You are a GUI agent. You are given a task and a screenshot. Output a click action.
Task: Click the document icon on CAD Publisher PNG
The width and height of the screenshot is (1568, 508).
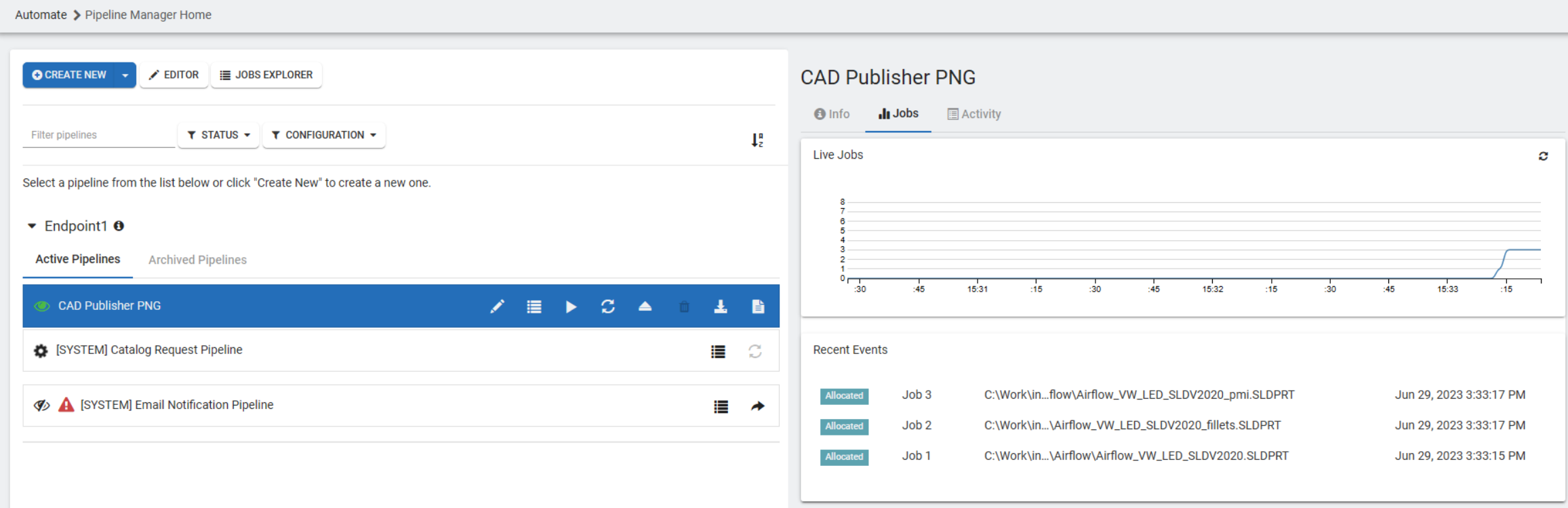click(x=758, y=307)
